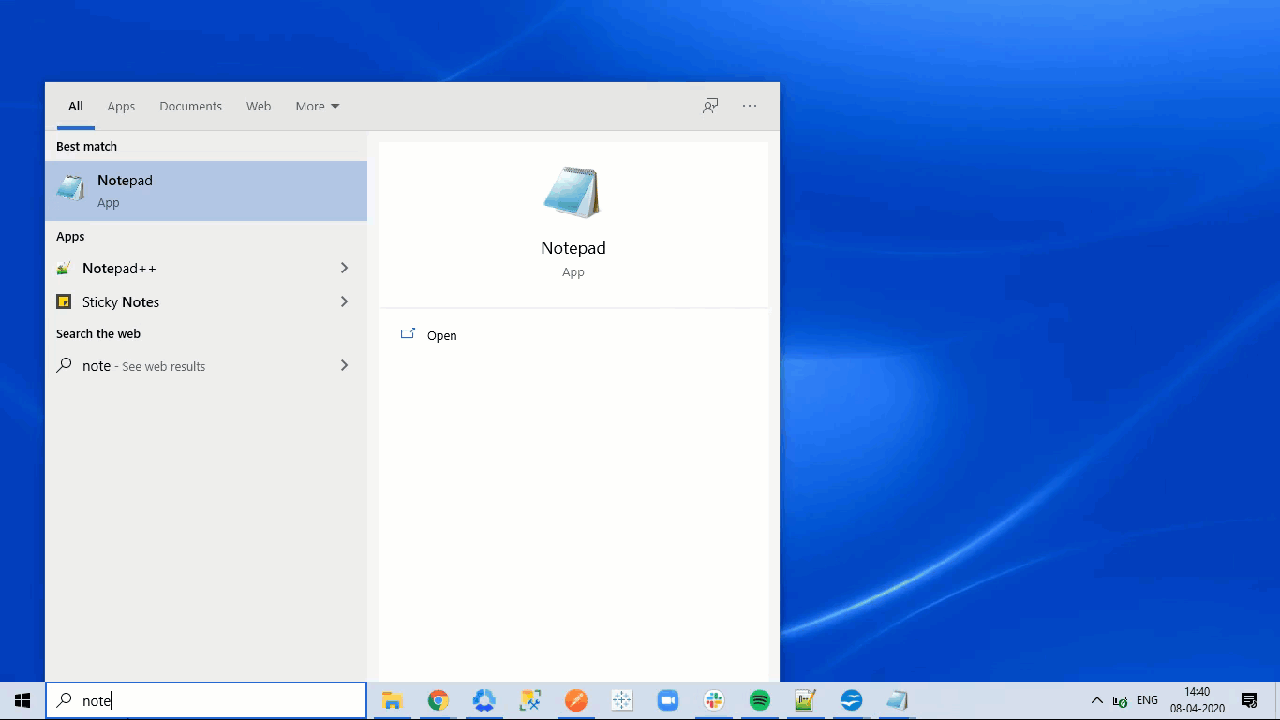The height and width of the screenshot is (720, 1280).
Task: Open the Notepad++ icon on the taskbar
Action: tap(805, 701)
